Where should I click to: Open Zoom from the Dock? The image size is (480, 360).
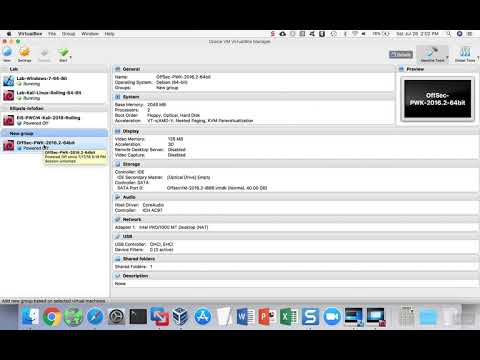(x=332, y=316)
